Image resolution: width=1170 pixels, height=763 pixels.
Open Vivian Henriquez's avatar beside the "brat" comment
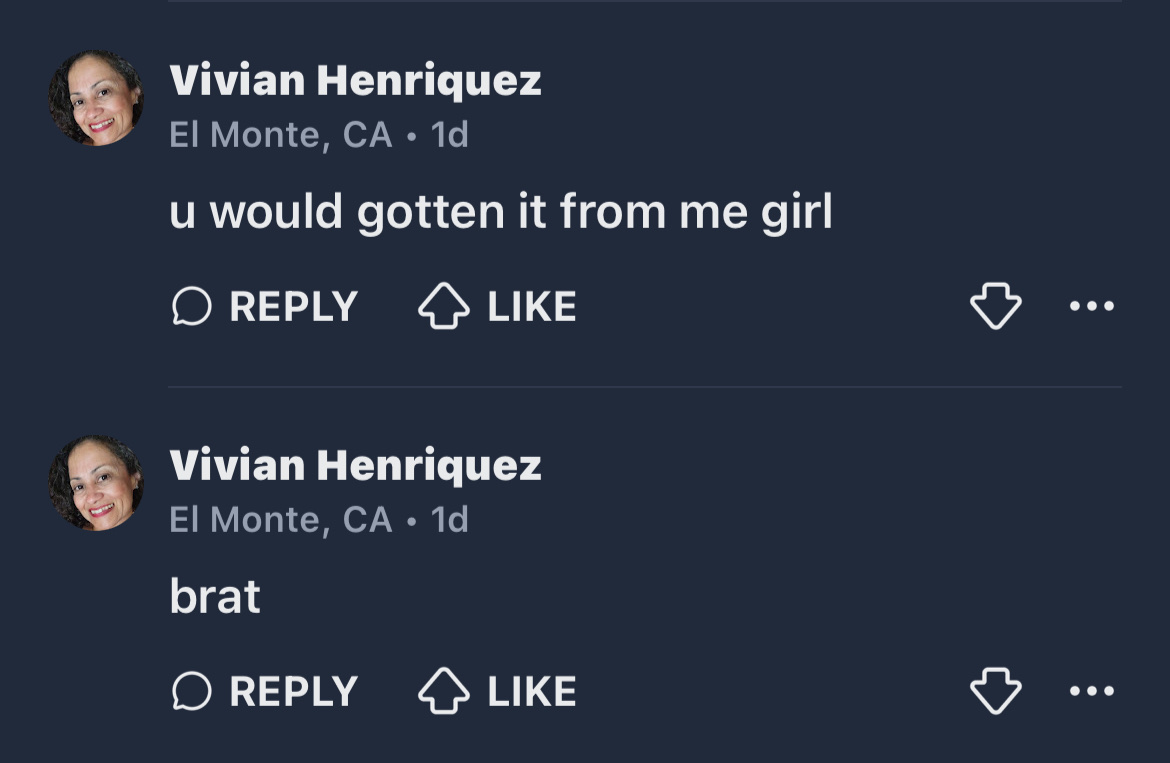(96, 483)
